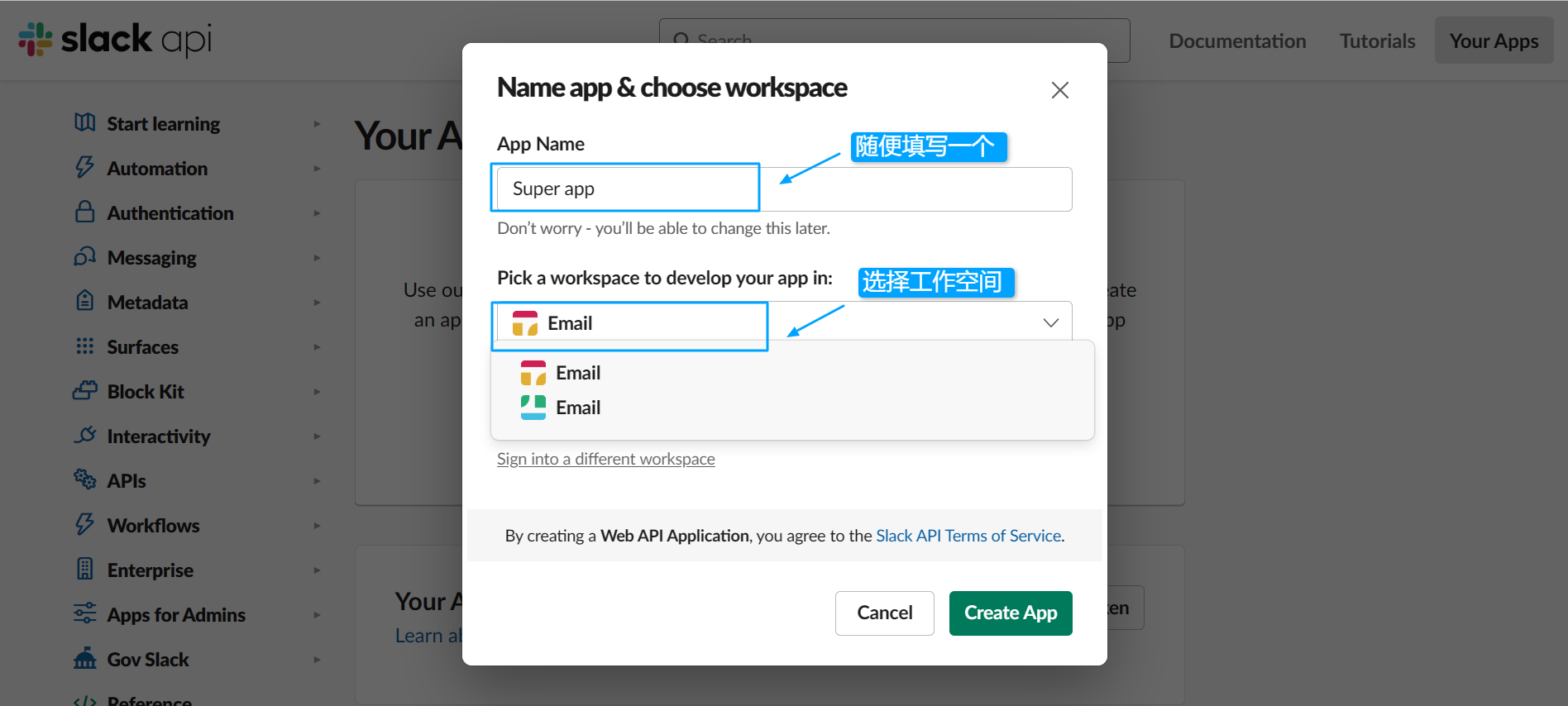Viewport: 1568px width, 706px height.
Task: Expand the Automation sidebar section arrow
Action: point(317,169)
